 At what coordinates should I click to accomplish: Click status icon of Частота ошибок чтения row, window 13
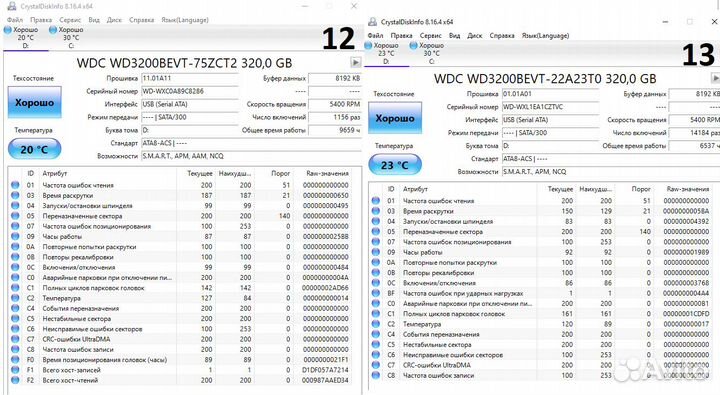click(x=376, y=201)
